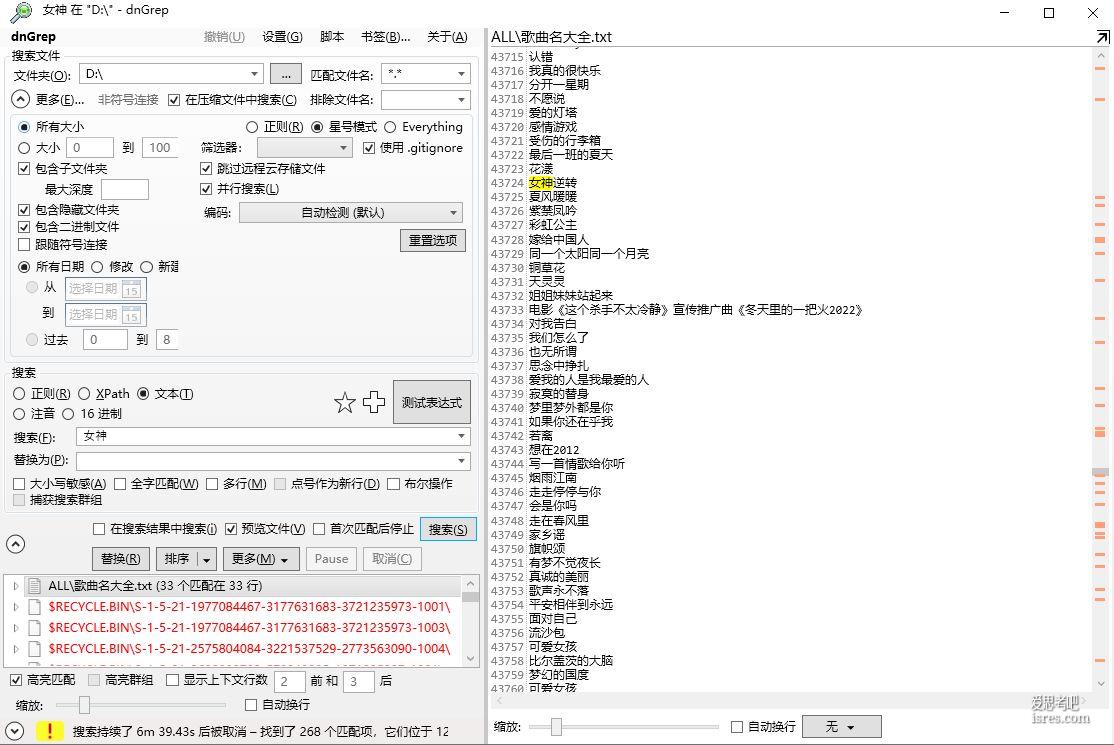The height and width of the screenshot is (745, 1114).
Task: Open the 设置 menu
Action: 282,37
